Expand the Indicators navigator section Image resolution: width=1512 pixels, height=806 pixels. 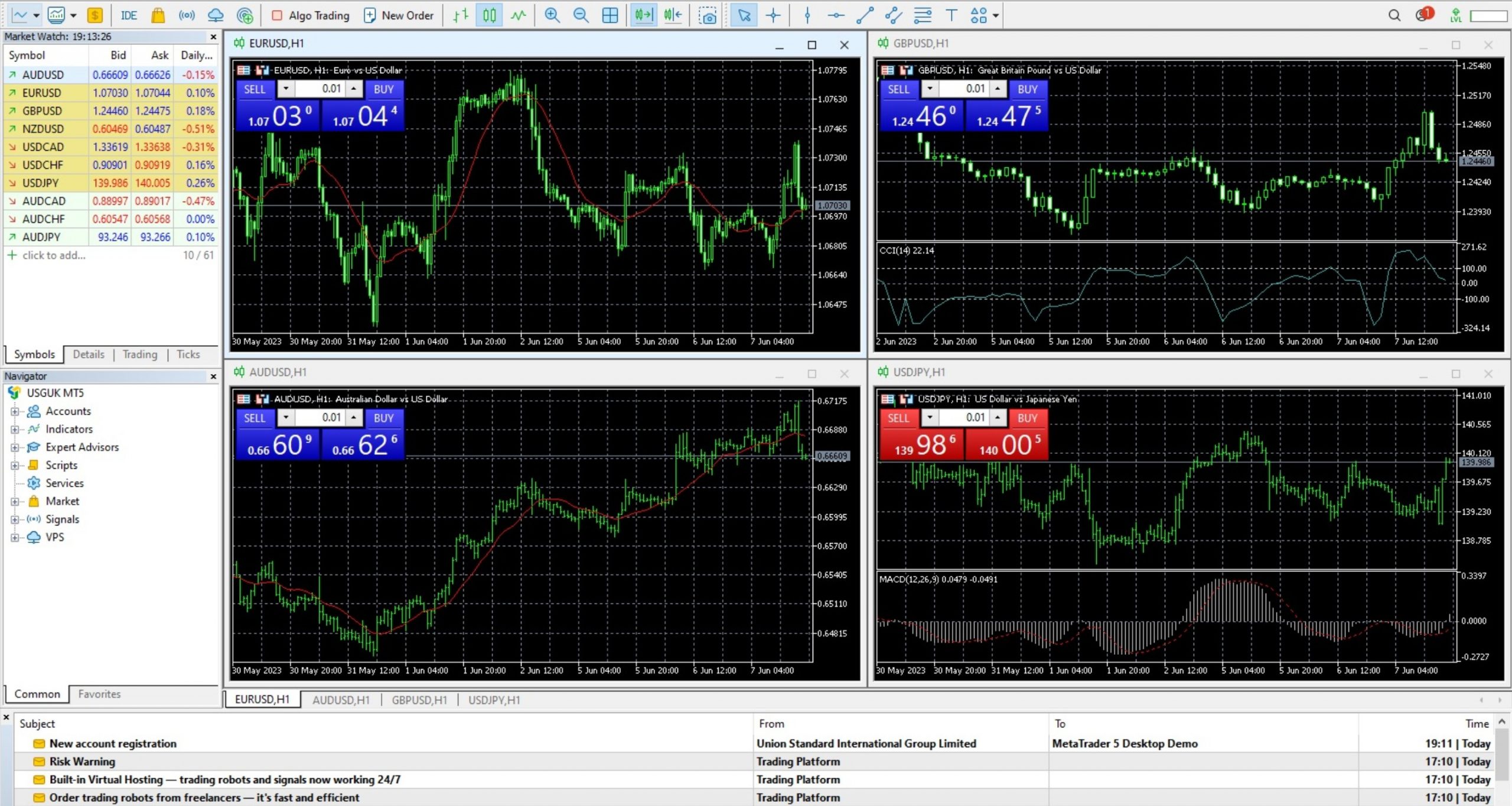click(x=14, y=428)
